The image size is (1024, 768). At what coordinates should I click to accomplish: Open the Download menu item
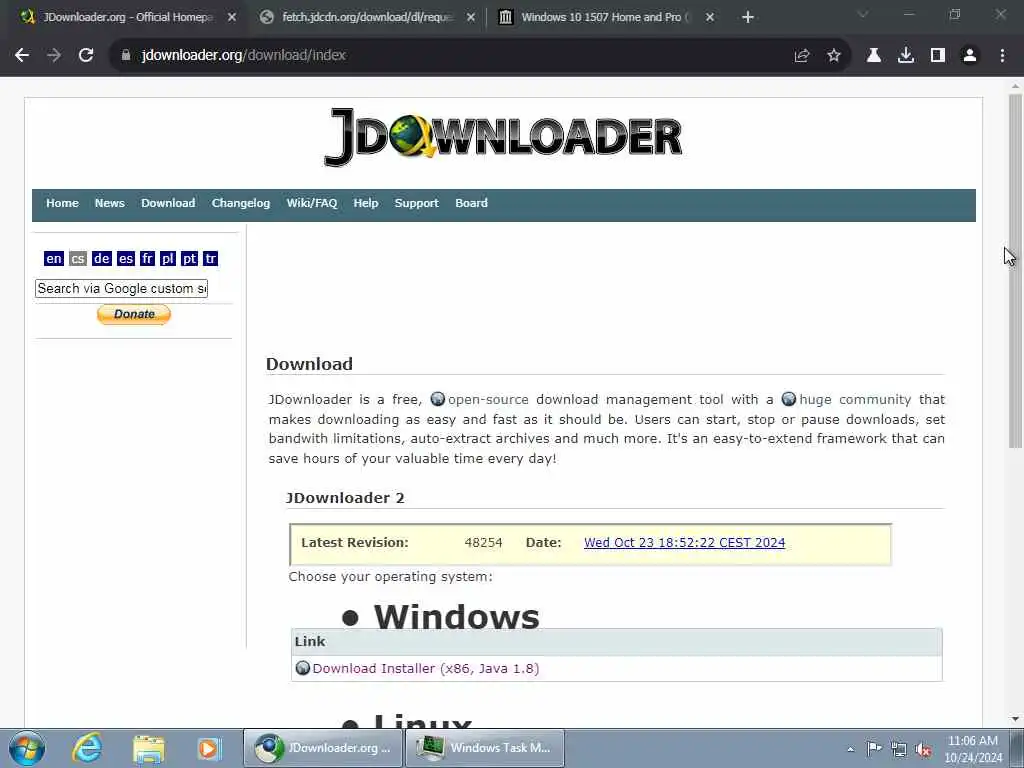168,203
